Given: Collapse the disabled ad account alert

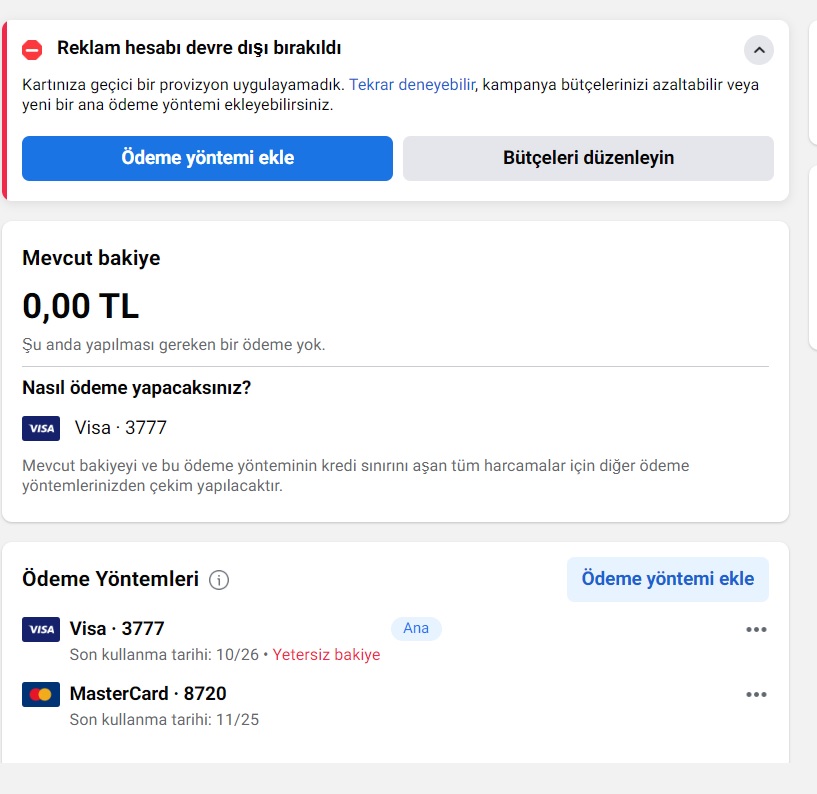Looking at the screenshot, I should point(759,50).
